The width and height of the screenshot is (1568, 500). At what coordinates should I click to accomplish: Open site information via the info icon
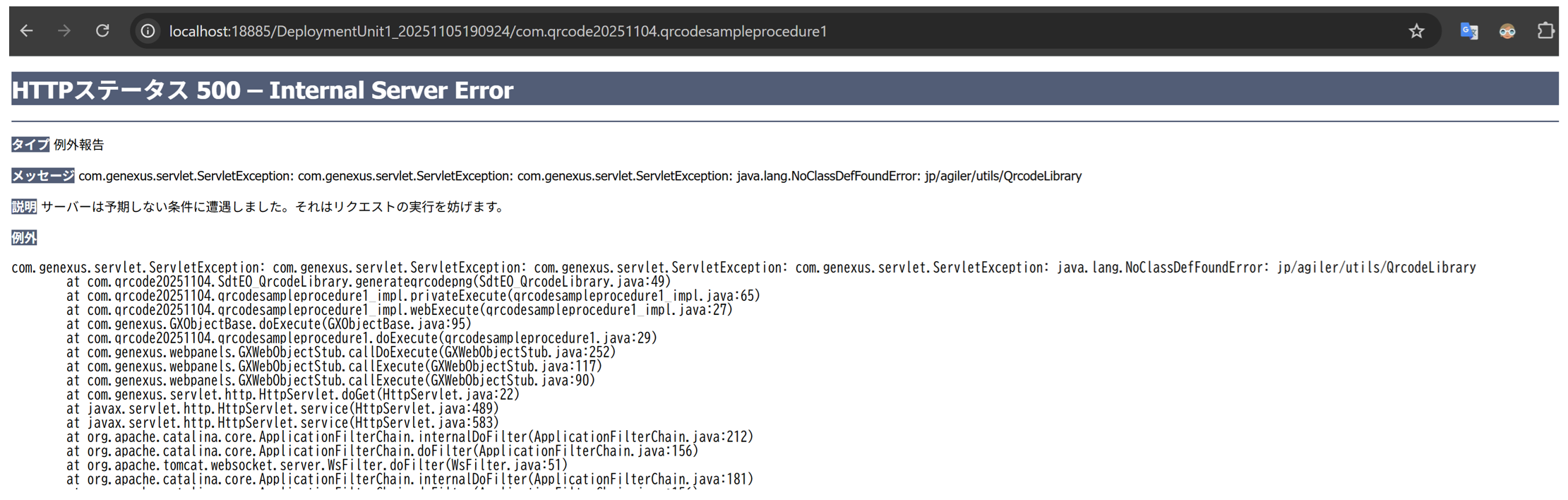(x=147, y=30)
